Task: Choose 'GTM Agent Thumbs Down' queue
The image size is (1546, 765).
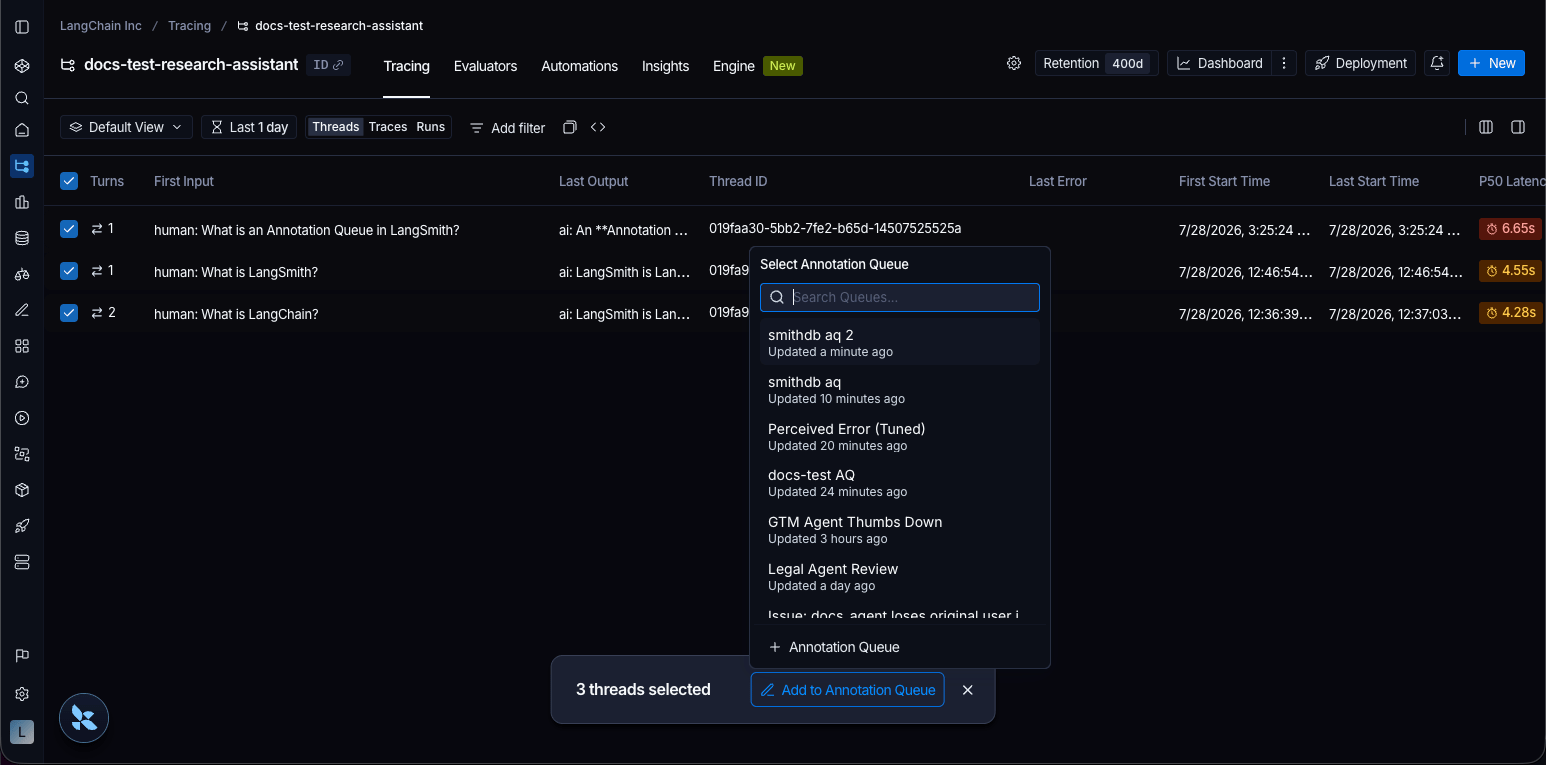Action: pos(900,529)
